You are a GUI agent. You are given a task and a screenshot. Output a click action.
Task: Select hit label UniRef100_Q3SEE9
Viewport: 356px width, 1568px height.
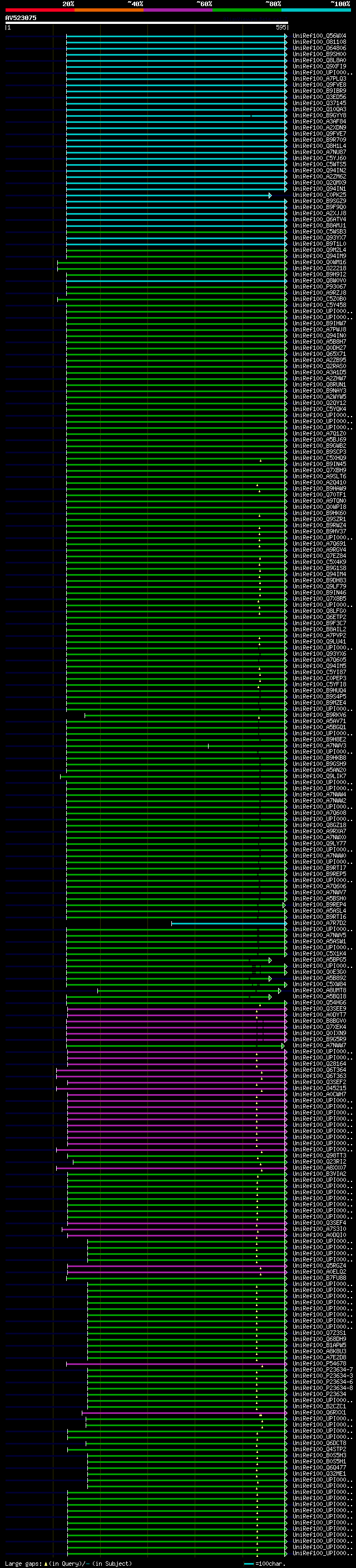coord(319,1009)
